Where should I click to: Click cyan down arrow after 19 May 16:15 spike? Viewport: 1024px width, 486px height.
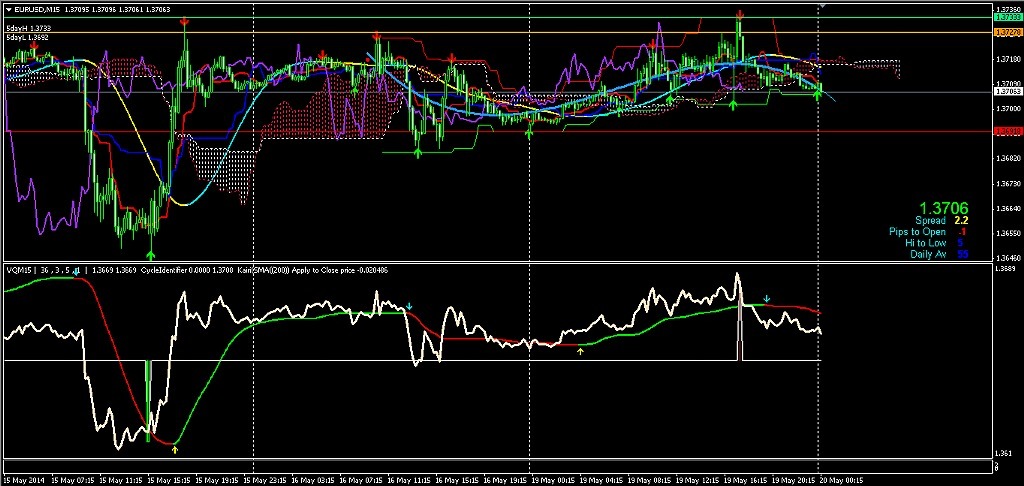767,299
